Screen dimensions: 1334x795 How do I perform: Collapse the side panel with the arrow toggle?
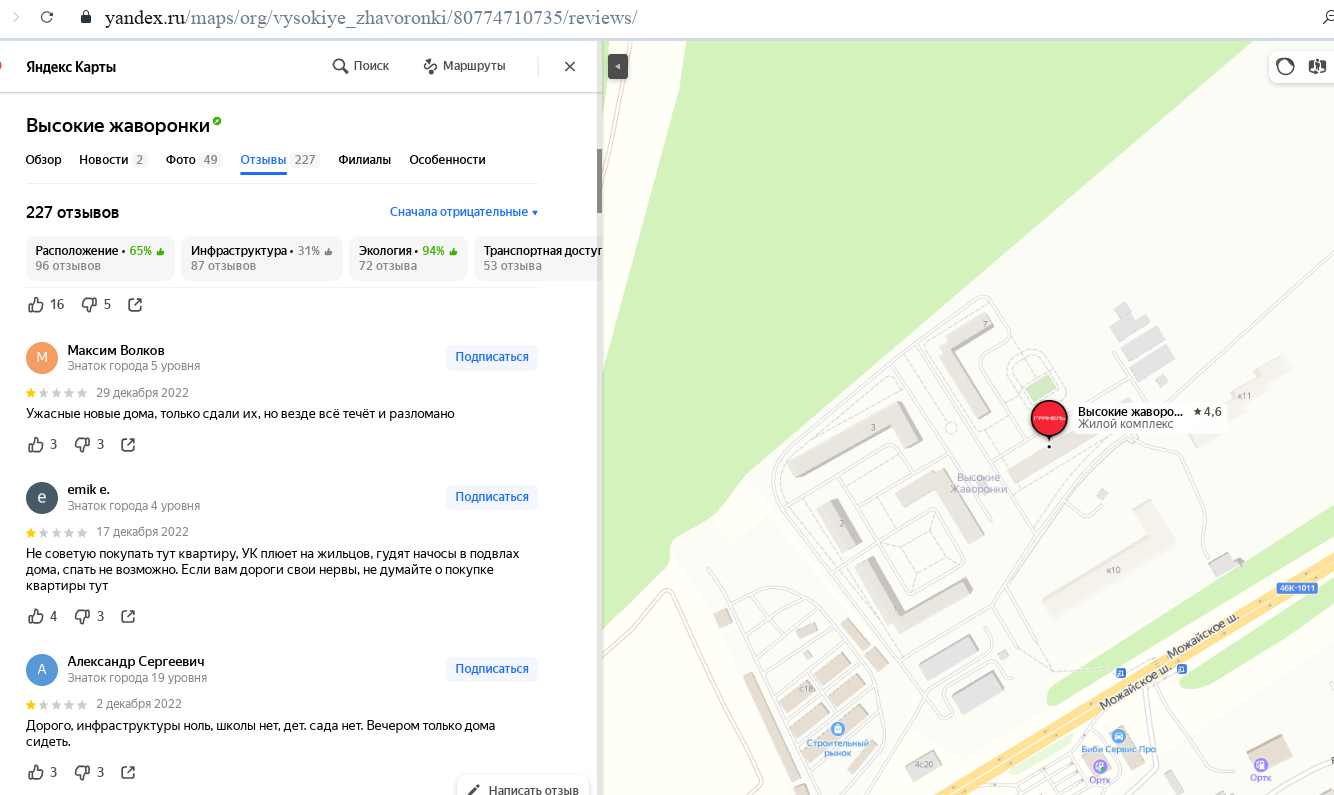click(618, 67)
